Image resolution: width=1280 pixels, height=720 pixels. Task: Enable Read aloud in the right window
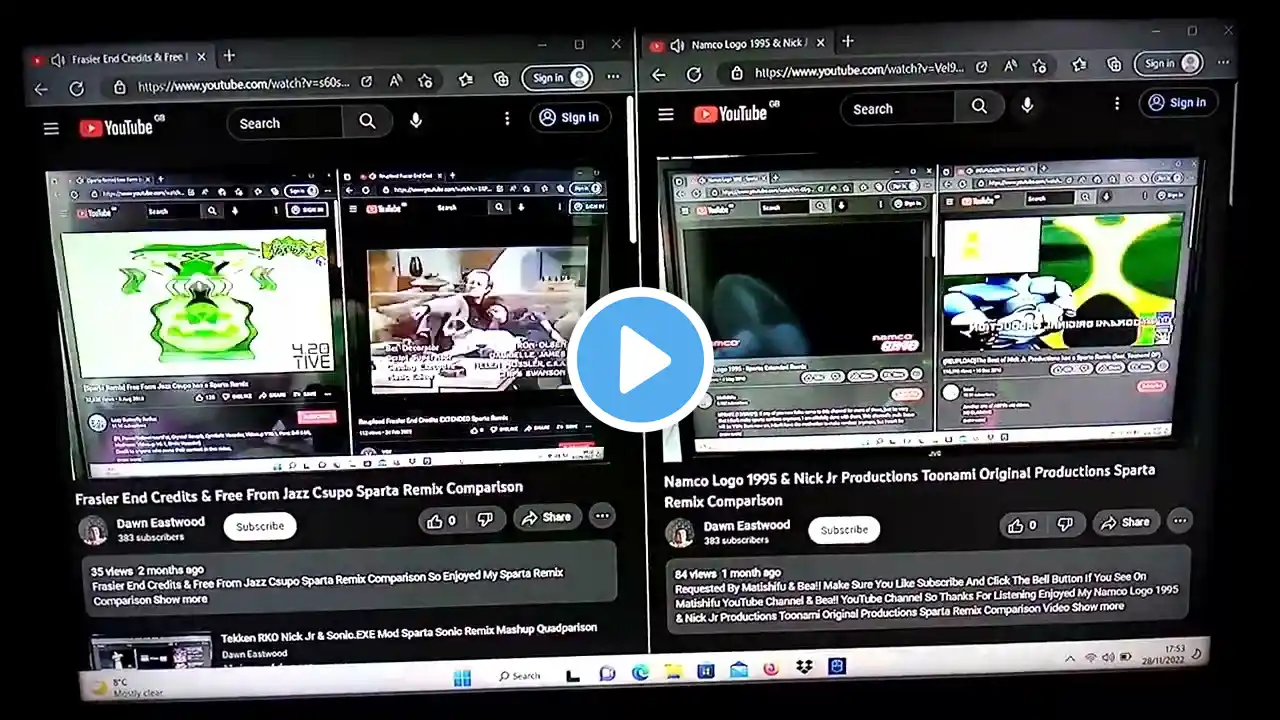(x=1010, y=67)
